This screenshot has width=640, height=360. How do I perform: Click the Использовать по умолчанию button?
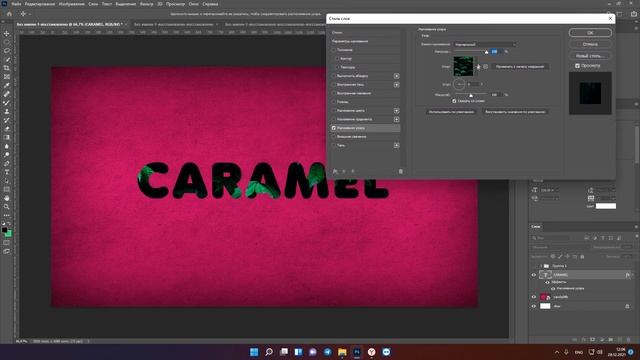(x=451, y=111)
